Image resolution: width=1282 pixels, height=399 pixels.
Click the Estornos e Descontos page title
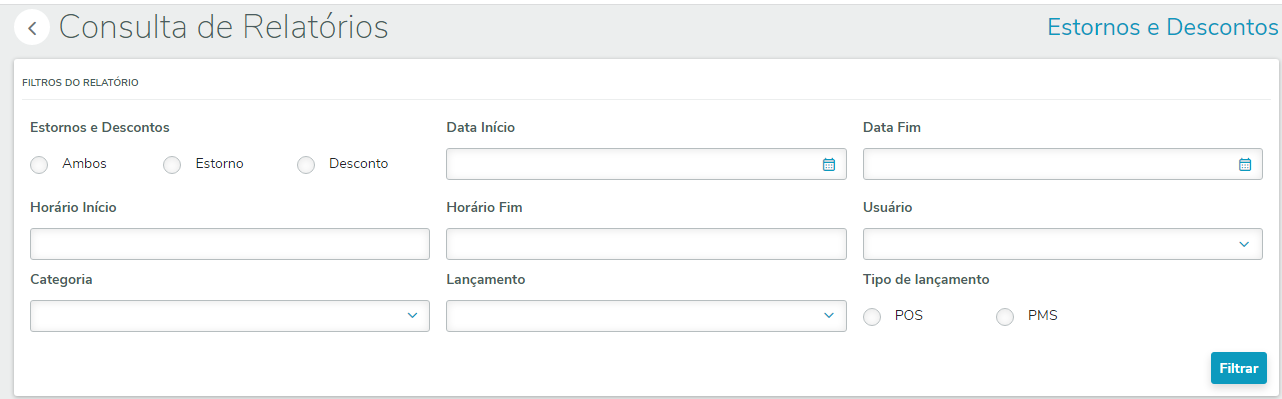point(1162,27)
